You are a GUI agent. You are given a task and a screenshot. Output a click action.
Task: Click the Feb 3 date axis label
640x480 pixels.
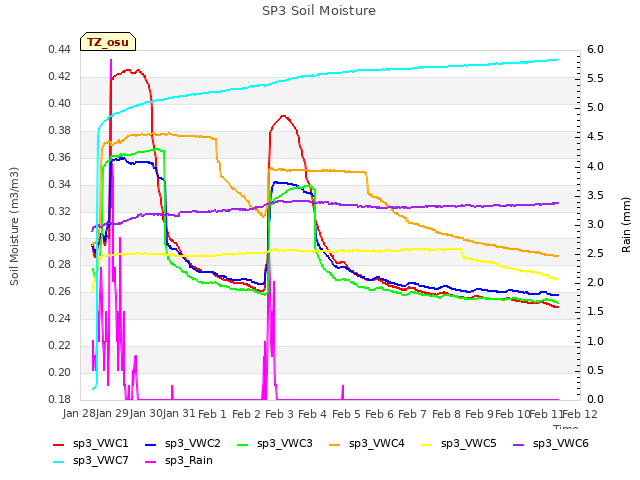click(x=279, y=414)
